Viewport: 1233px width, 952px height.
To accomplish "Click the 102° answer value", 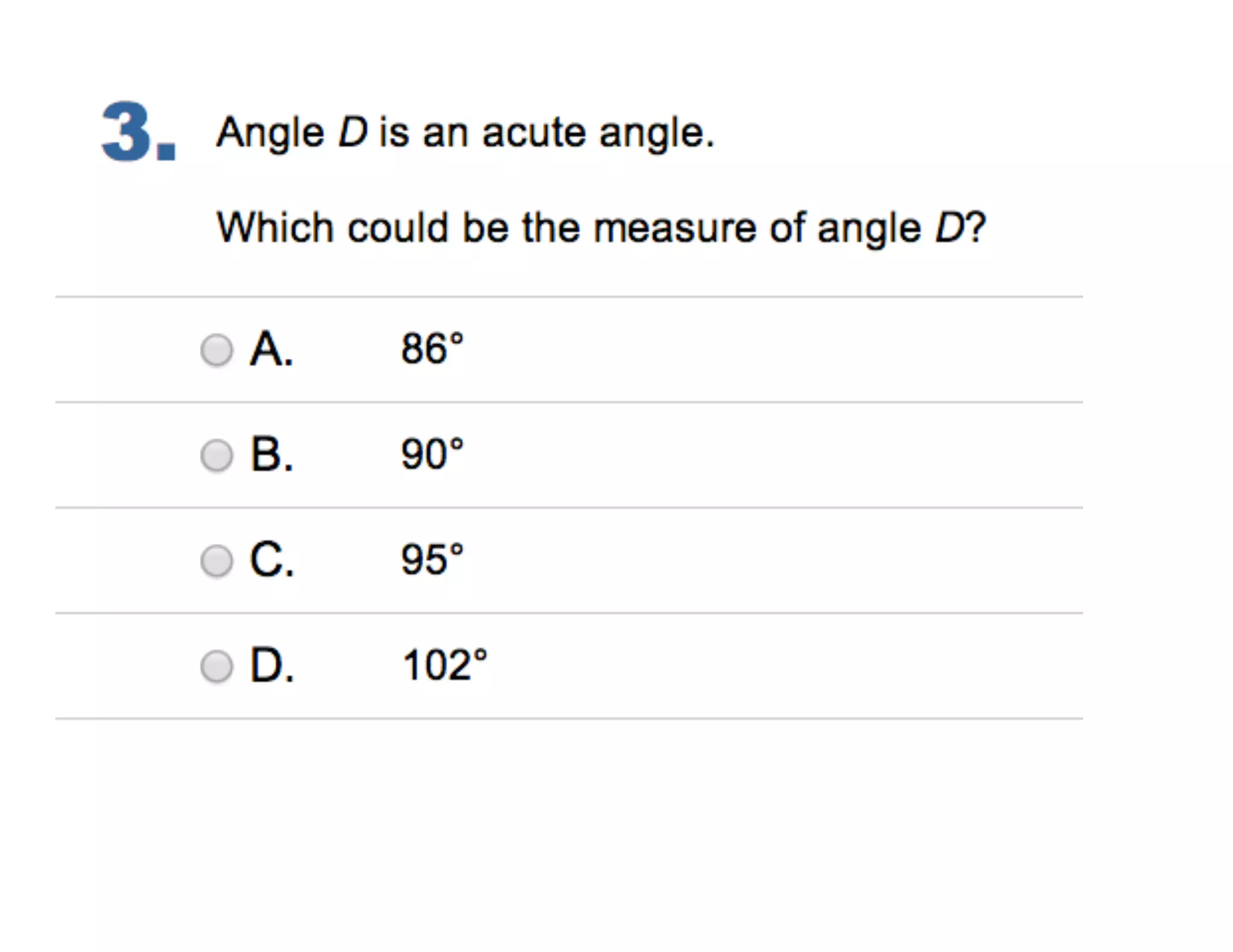I will click(x=444, y=665).
